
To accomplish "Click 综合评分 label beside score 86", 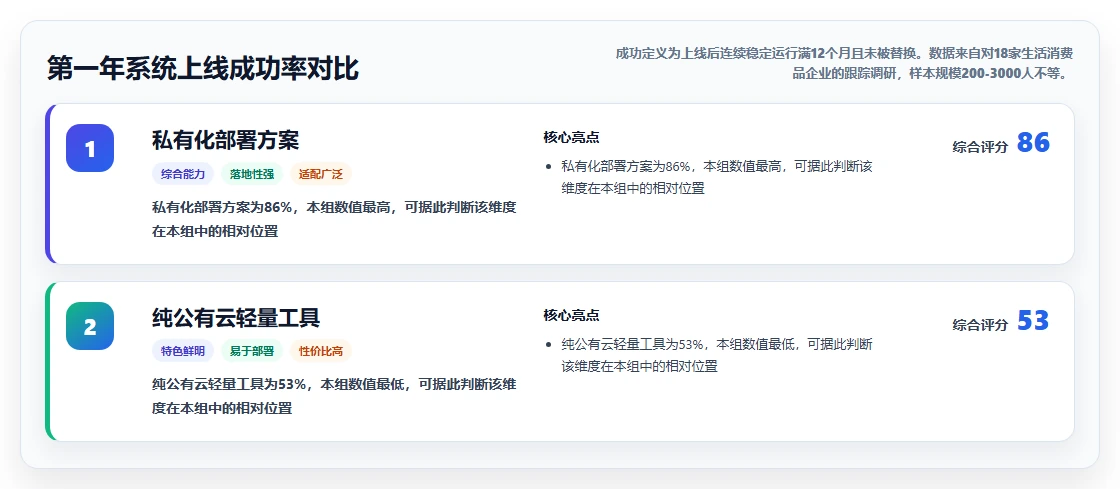I will tap(980, 147).
